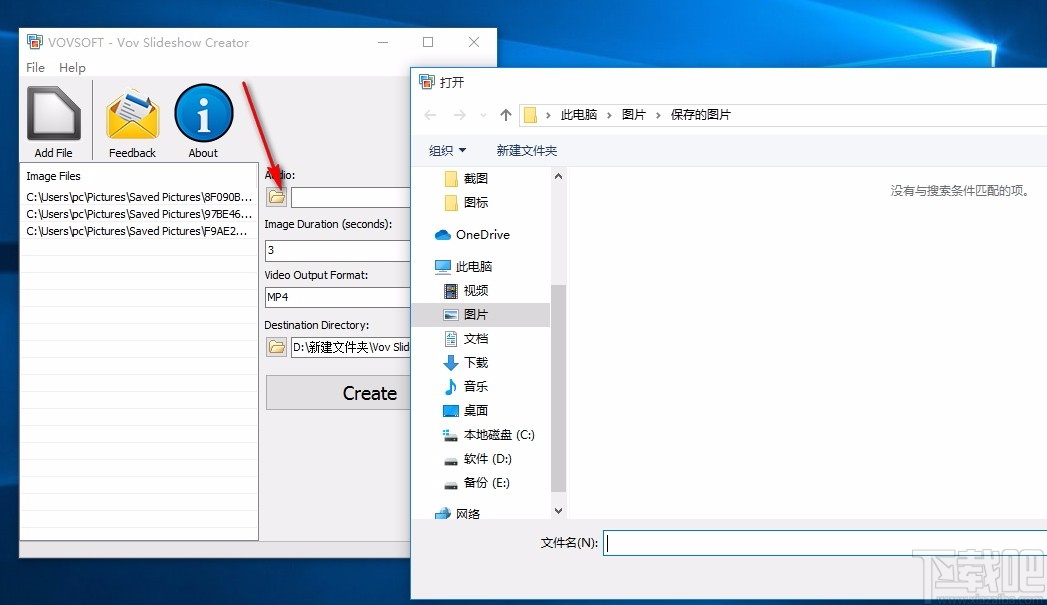
Task: Open the 桌面 (Desktop) item in sidebar
Action: click(475, 410)
